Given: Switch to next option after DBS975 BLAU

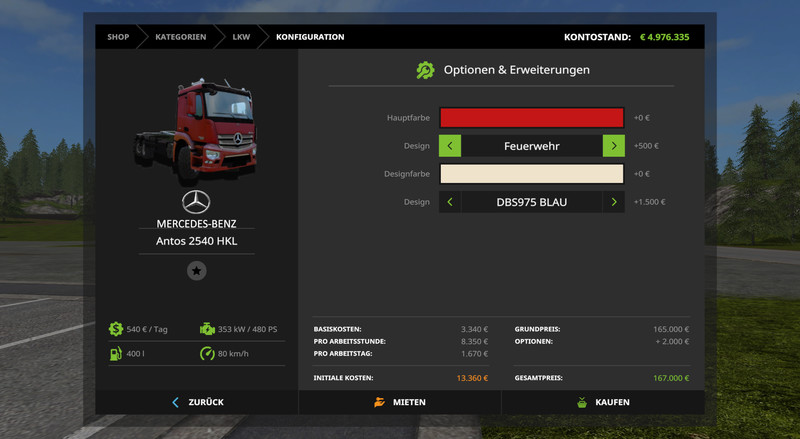Looking at the screenshot, I should (x=613, y=202).
